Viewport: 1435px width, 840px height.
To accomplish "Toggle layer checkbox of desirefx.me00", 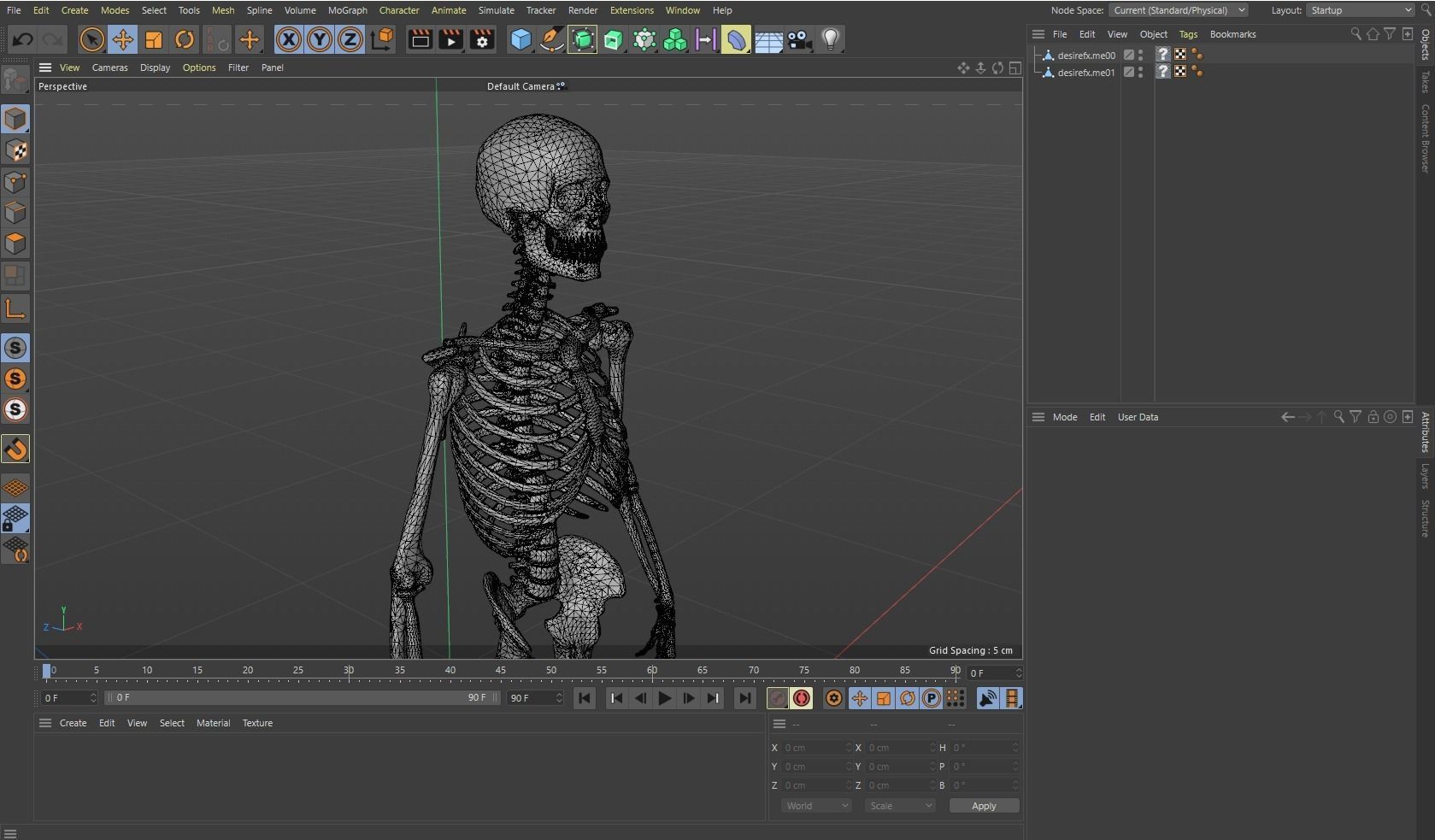I will [1128, 55].
